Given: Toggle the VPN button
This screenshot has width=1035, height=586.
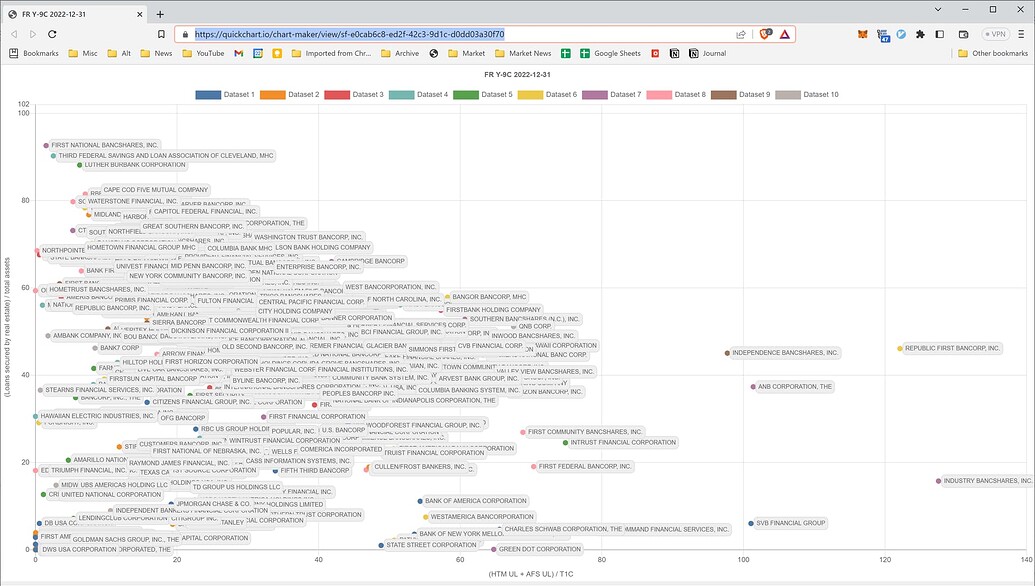Looking at the screenshot, I should click(x=994, y=34).
